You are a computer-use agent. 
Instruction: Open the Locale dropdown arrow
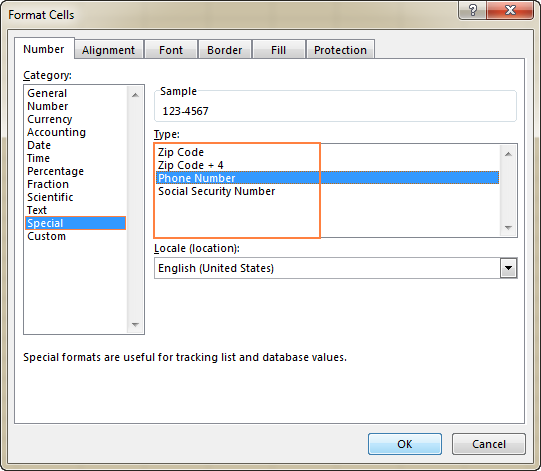508,268
